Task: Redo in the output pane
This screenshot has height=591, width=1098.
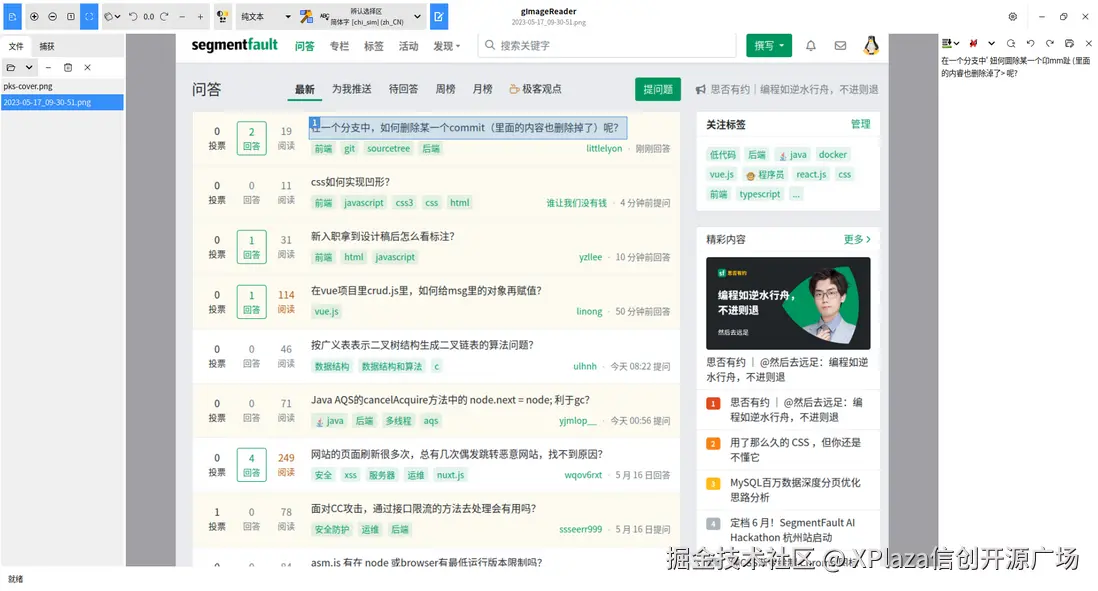Action: [1050, 43]
